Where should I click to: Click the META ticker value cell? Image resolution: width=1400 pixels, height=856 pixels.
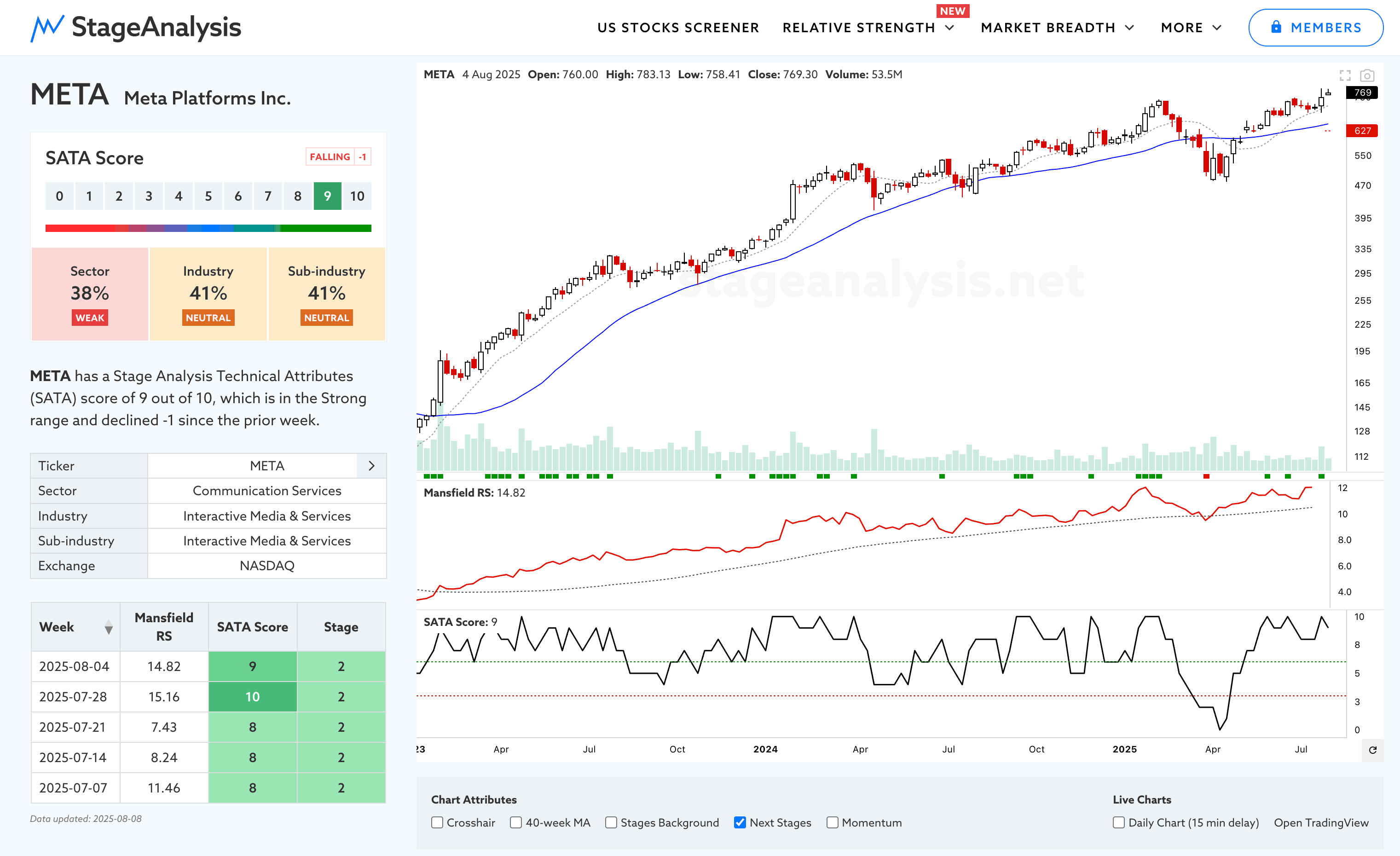267,466
